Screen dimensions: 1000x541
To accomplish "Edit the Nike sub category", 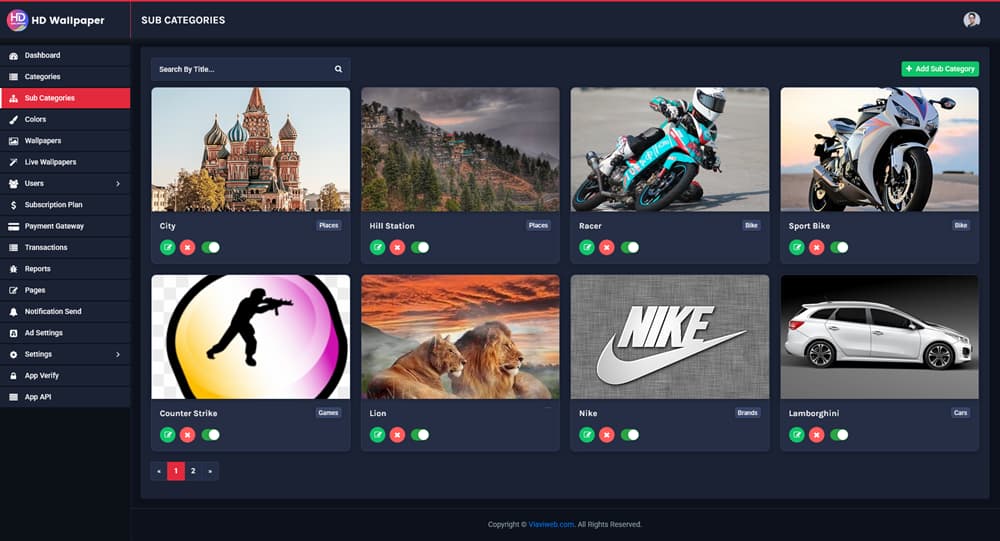I will (x=587, y=435).
